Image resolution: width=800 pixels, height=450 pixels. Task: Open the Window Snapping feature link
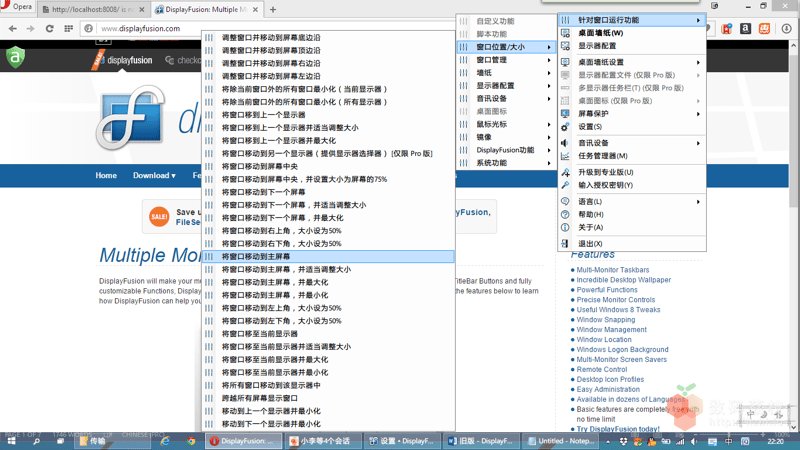point(606,319)
